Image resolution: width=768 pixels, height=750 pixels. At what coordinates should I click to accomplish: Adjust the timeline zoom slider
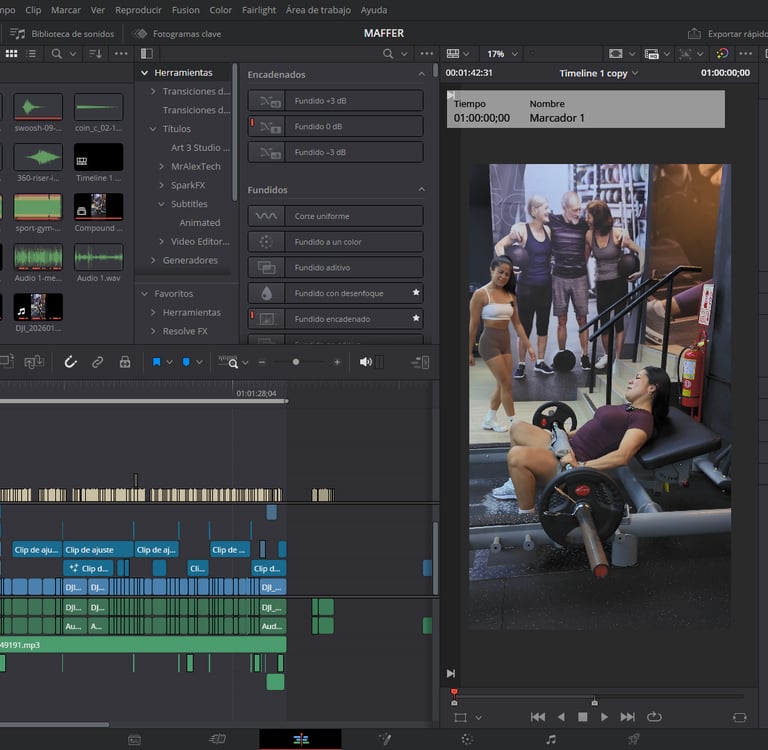pyautogui.click(x=295, y=362)
